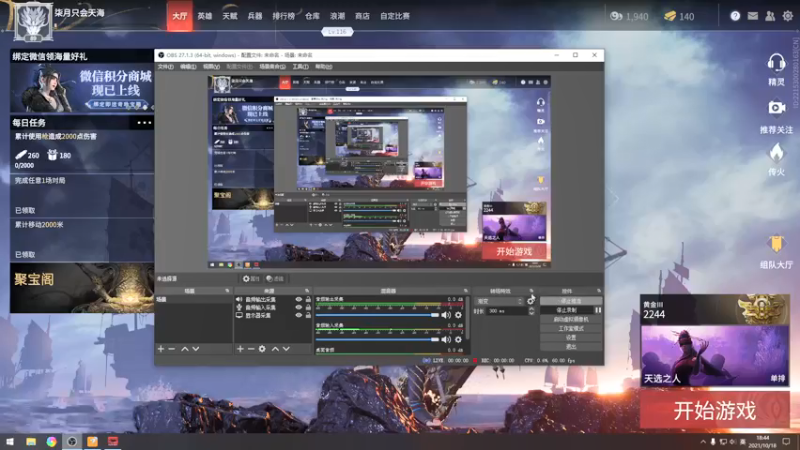This screenshot has height=450, width=800.
Task: Open the OBS 场景集合 menu
Action: 272,67
